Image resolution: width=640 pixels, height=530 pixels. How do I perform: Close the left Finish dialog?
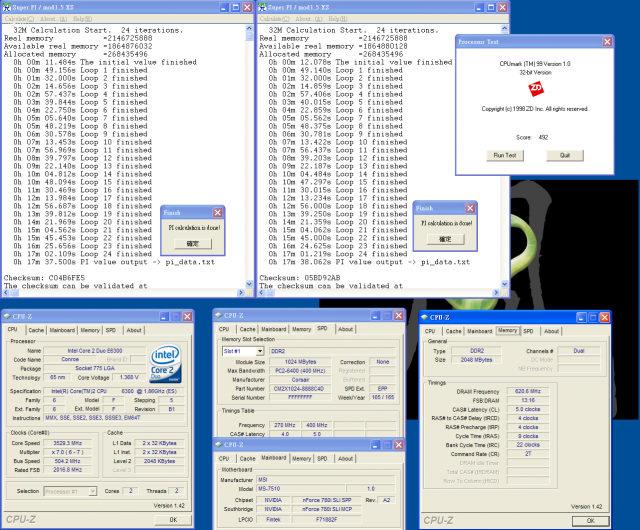point(218,212)
